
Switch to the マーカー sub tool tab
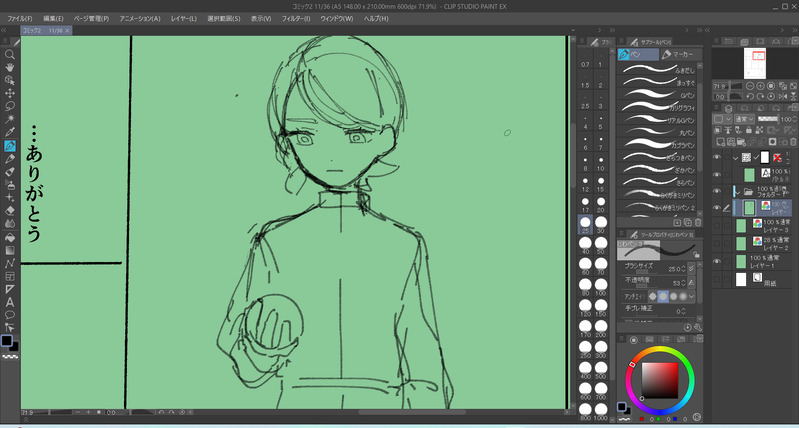pos(680,55)
